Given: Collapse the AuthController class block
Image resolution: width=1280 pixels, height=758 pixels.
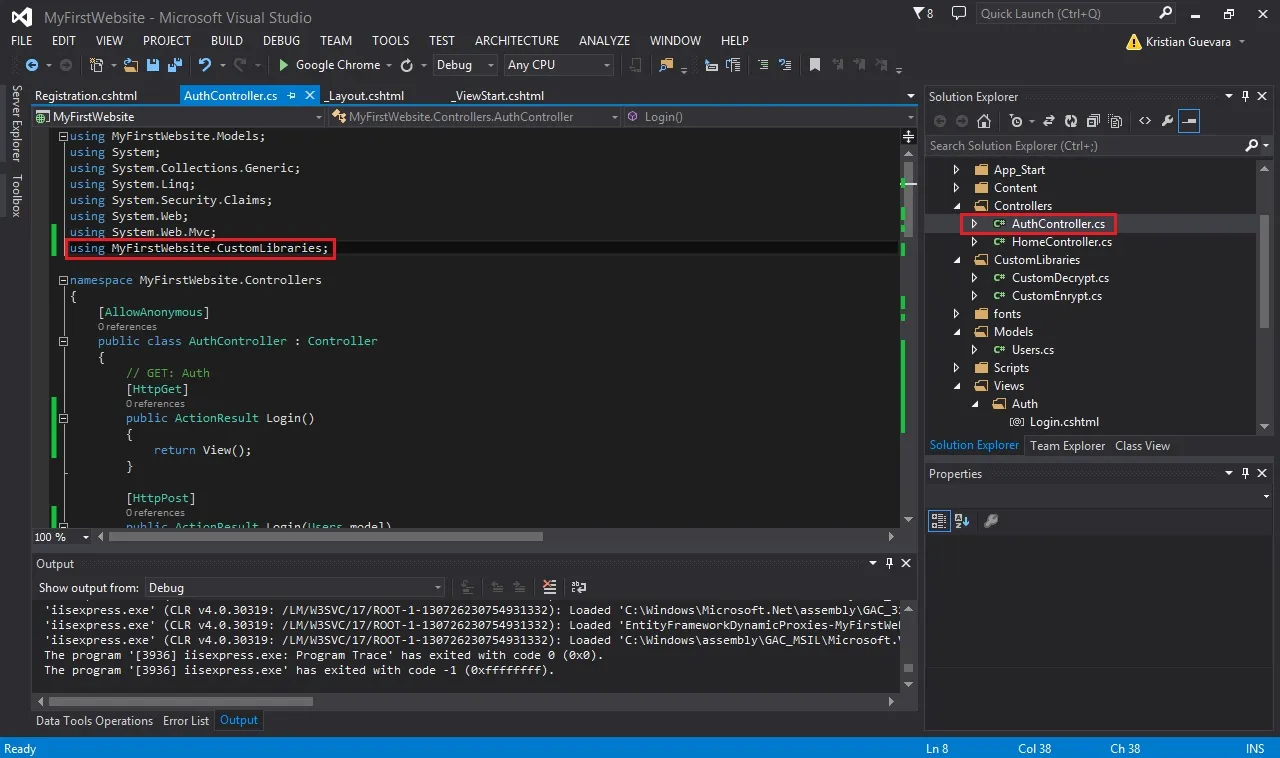Looking at the screenshot, I should coord(63,341).
